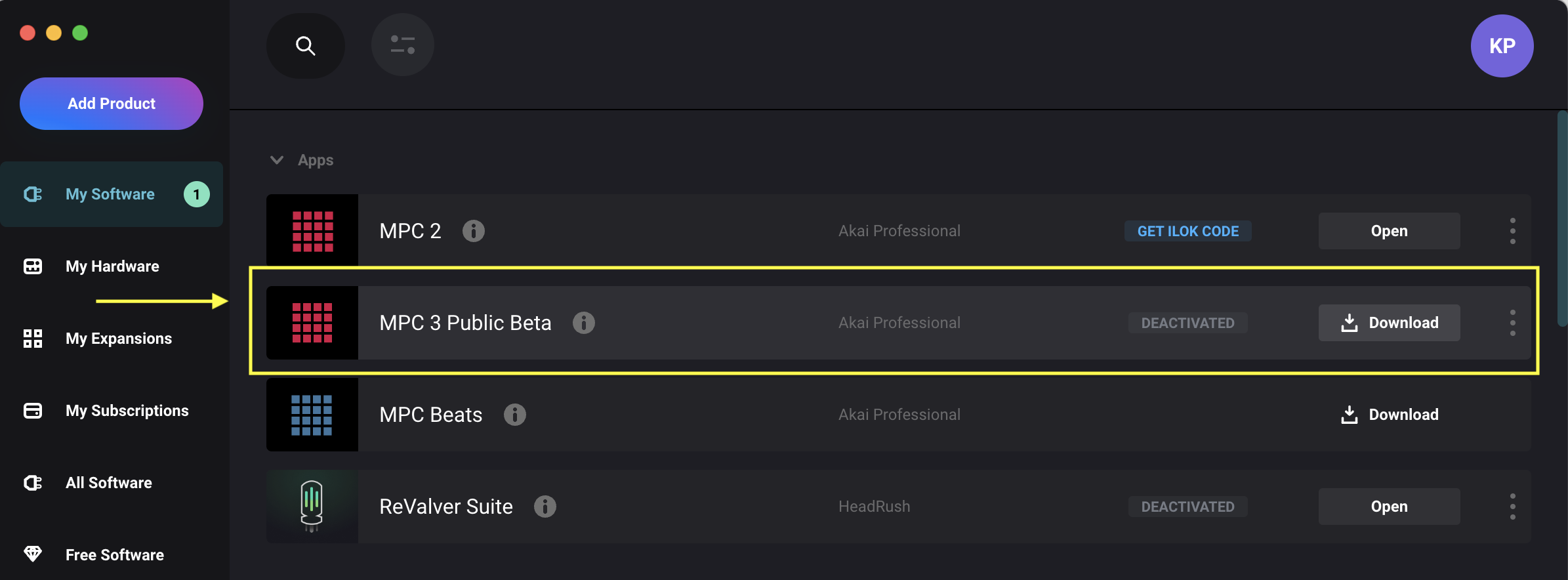Image resolution: width=1568 pixels, height=580 pixels.
Task: Select Free Software in sidebar
Action: 115,555
